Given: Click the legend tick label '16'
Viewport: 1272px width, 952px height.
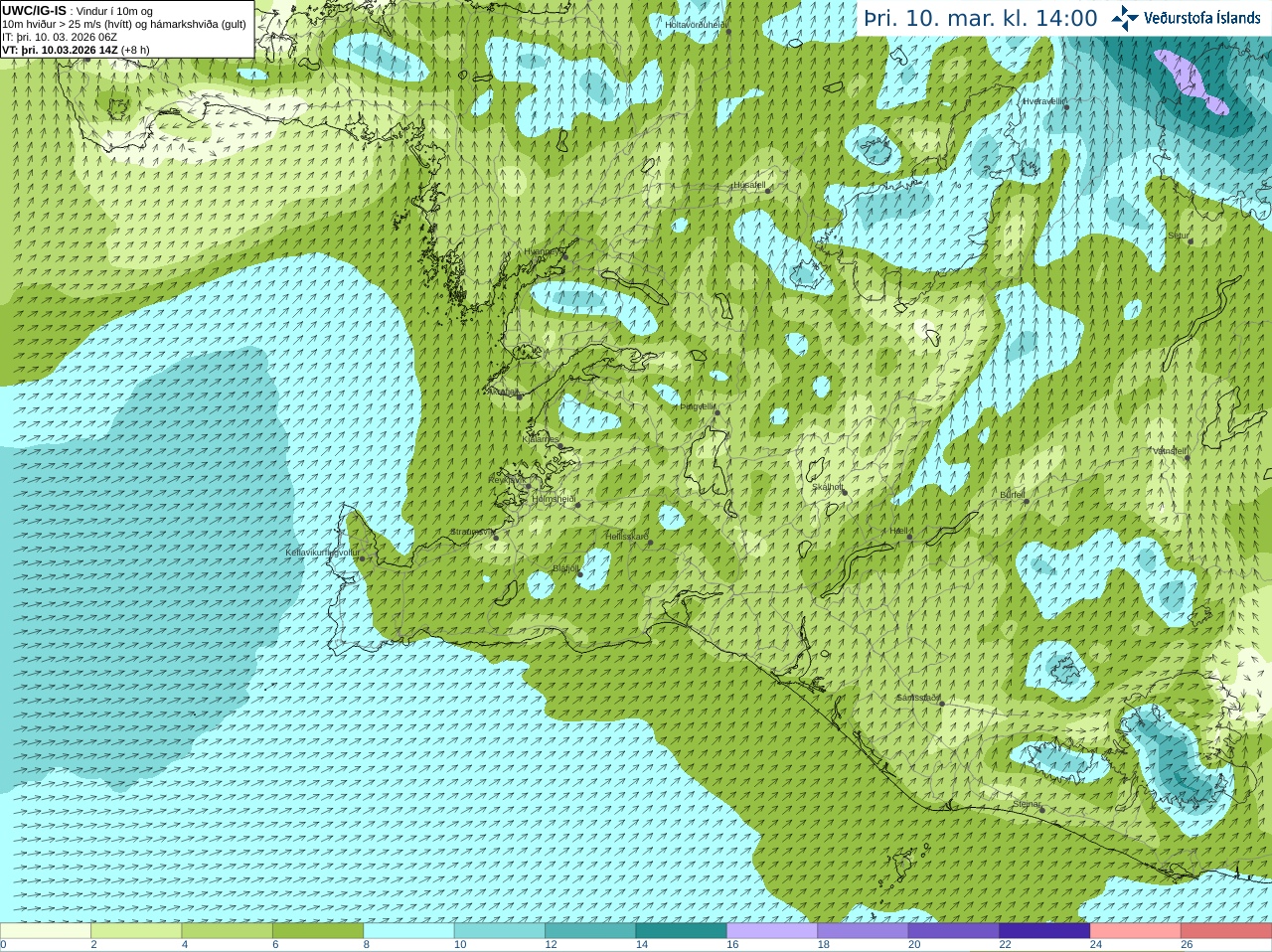Looking at the screenshot, I should point(732,945).
